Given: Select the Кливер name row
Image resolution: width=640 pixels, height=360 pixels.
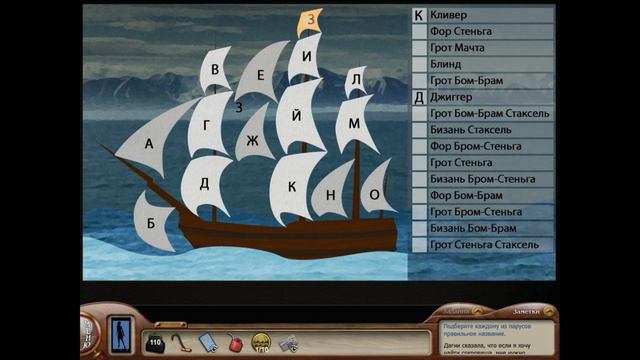Looking at the screenshot, I should tap(491, 15).
